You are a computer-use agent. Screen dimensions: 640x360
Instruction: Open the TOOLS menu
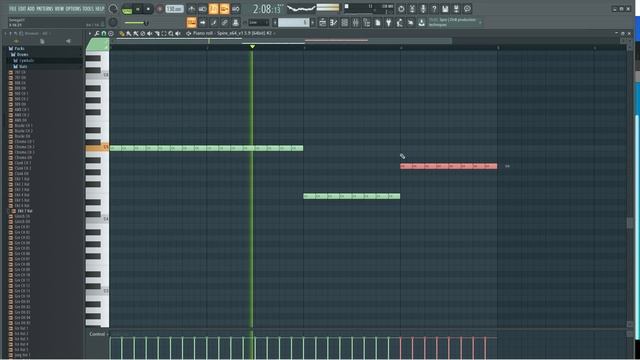tap(88, 9)
